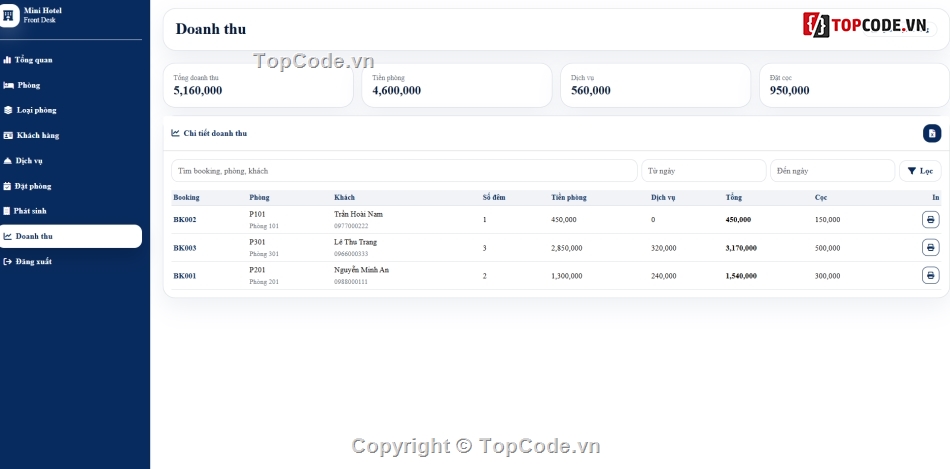Click the export file icon button
The image size is (950, 469).
pyautogui.click(x=932, y=133)
